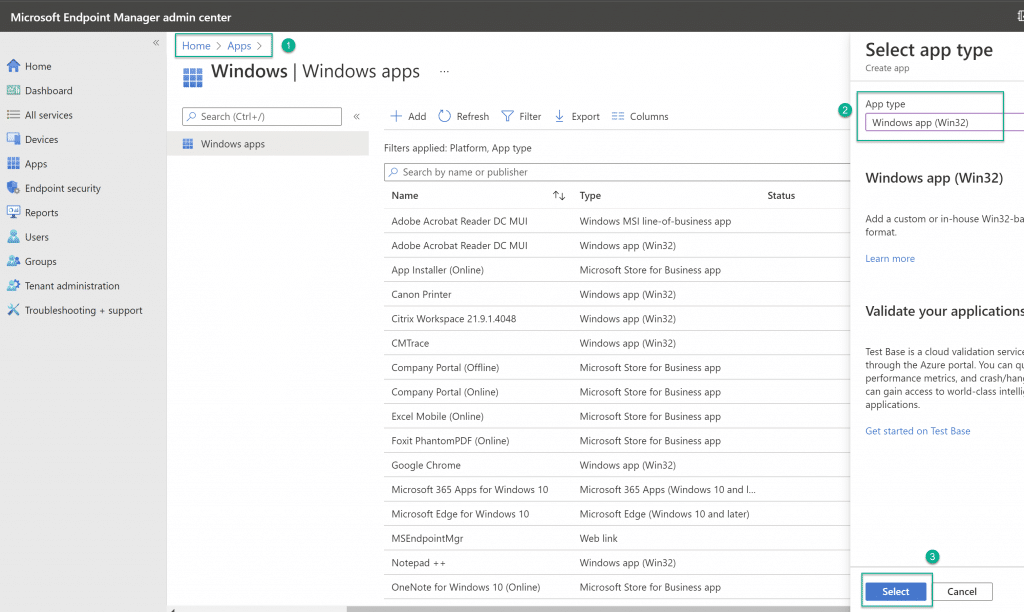The width and height of the screenshot is (1024, 612).
Task: Export the apps list
Action: pos(577,116)
